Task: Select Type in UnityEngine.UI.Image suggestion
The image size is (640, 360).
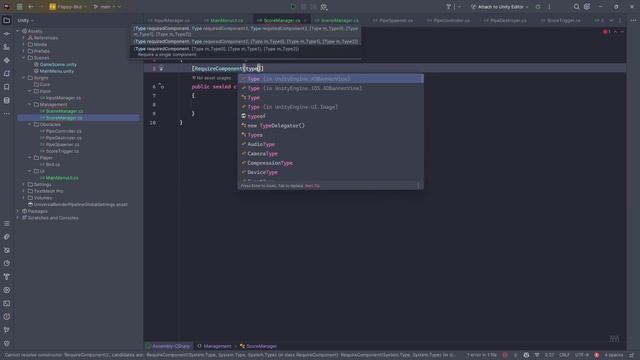Action: 331,107
